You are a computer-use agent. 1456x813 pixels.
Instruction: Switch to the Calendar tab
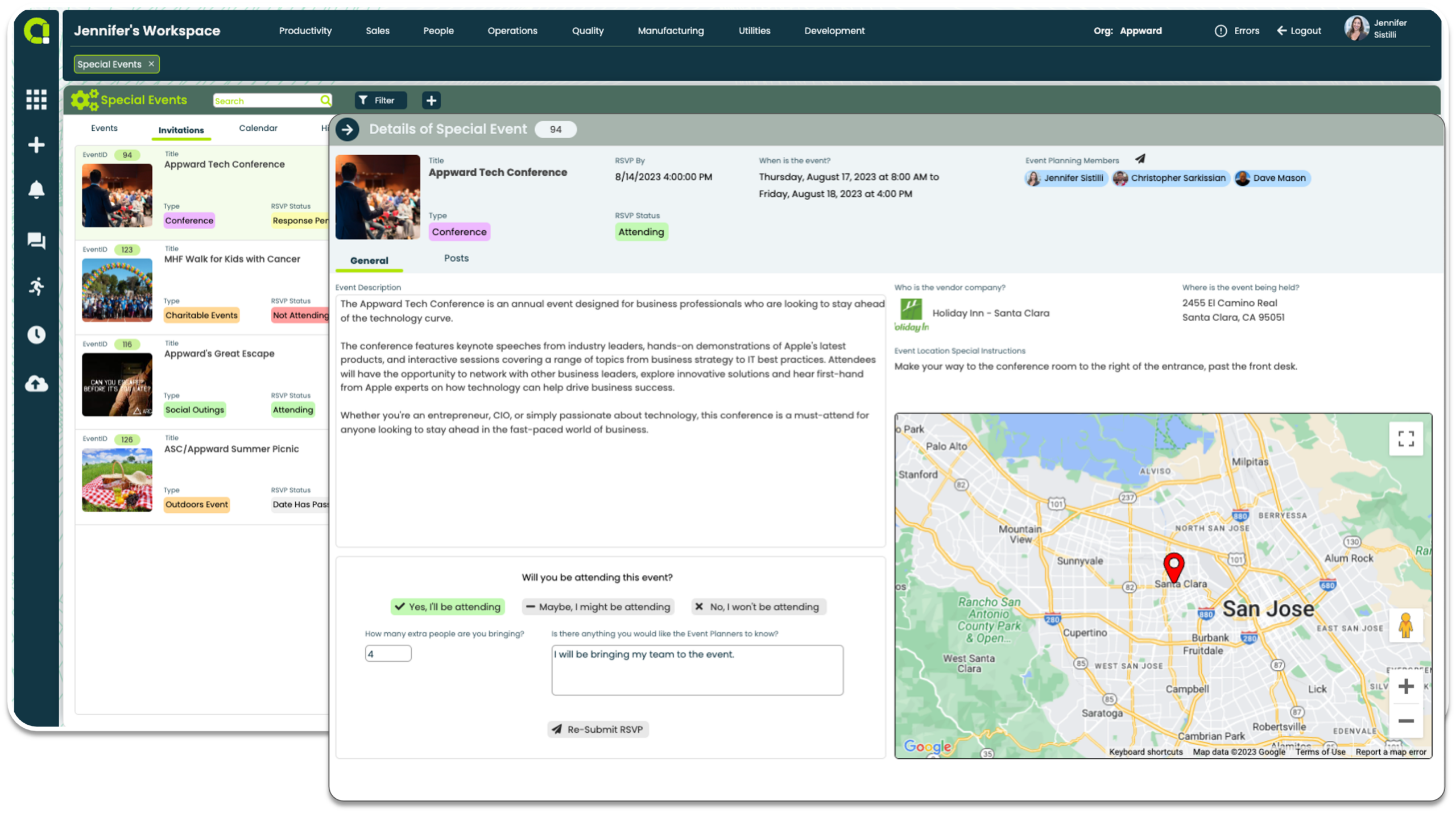pos(258,128)
